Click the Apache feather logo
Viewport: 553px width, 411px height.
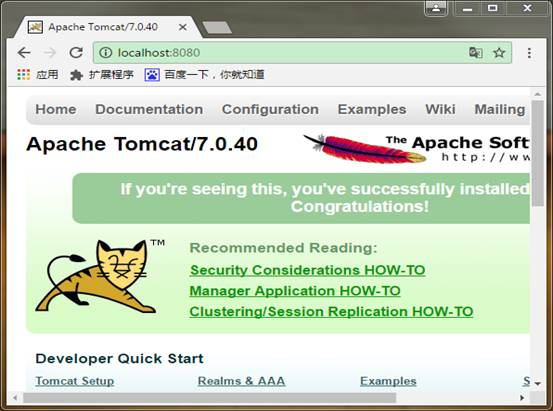pyautogui.click(x=364, y=149)
